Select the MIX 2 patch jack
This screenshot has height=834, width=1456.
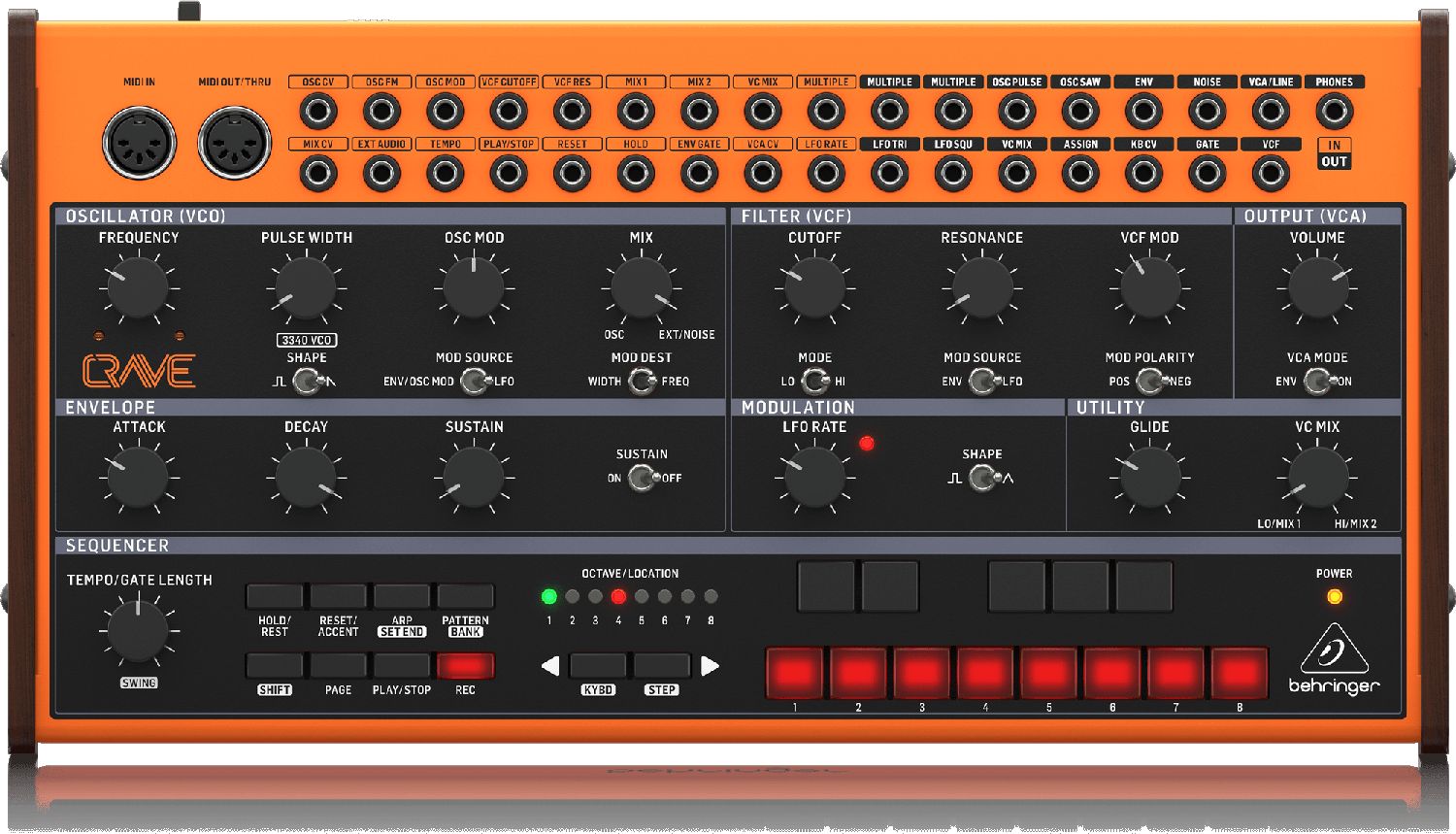point(699,112)
